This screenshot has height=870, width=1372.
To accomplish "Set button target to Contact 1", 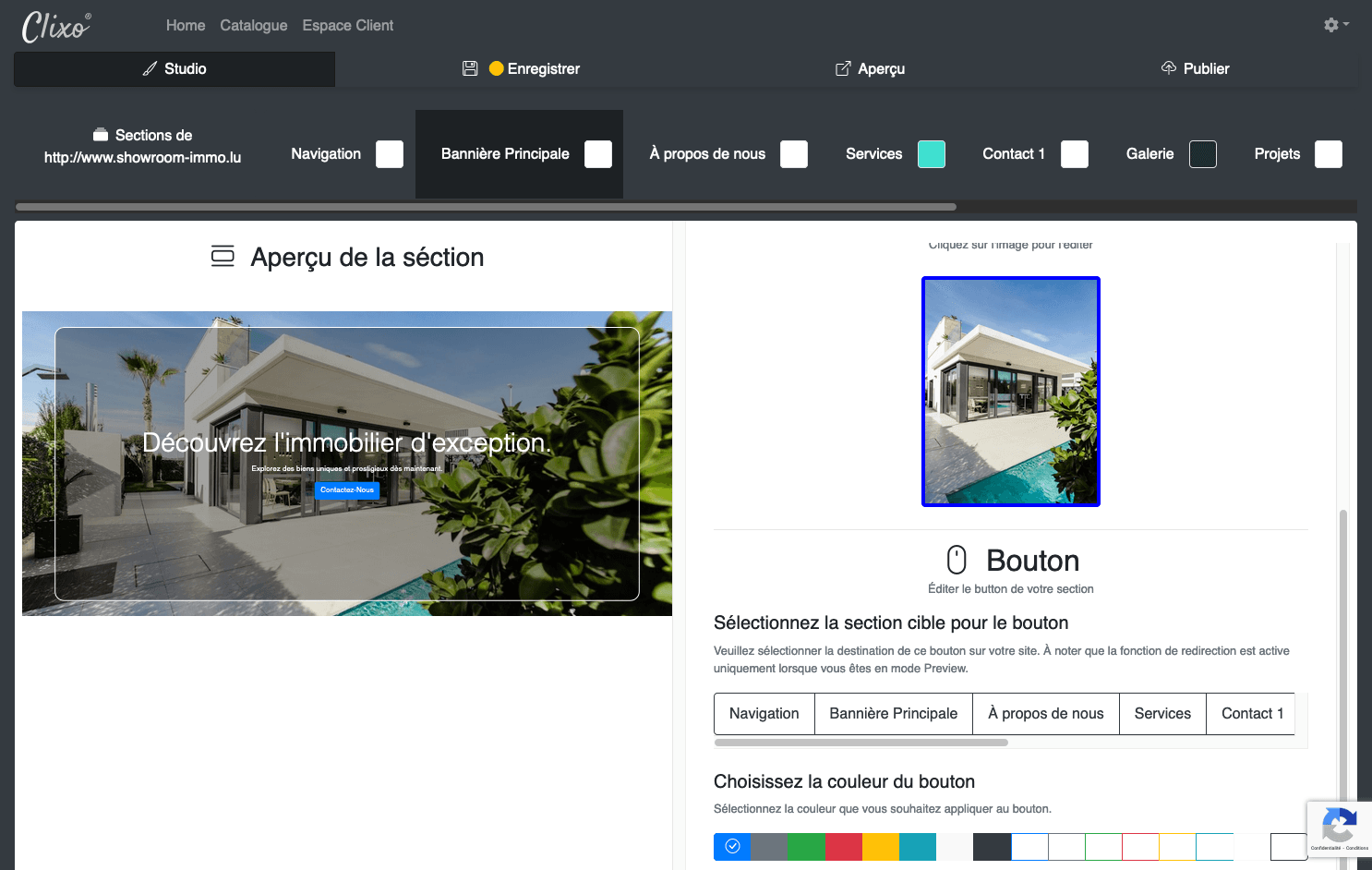I will click(x=1251, y=714).
